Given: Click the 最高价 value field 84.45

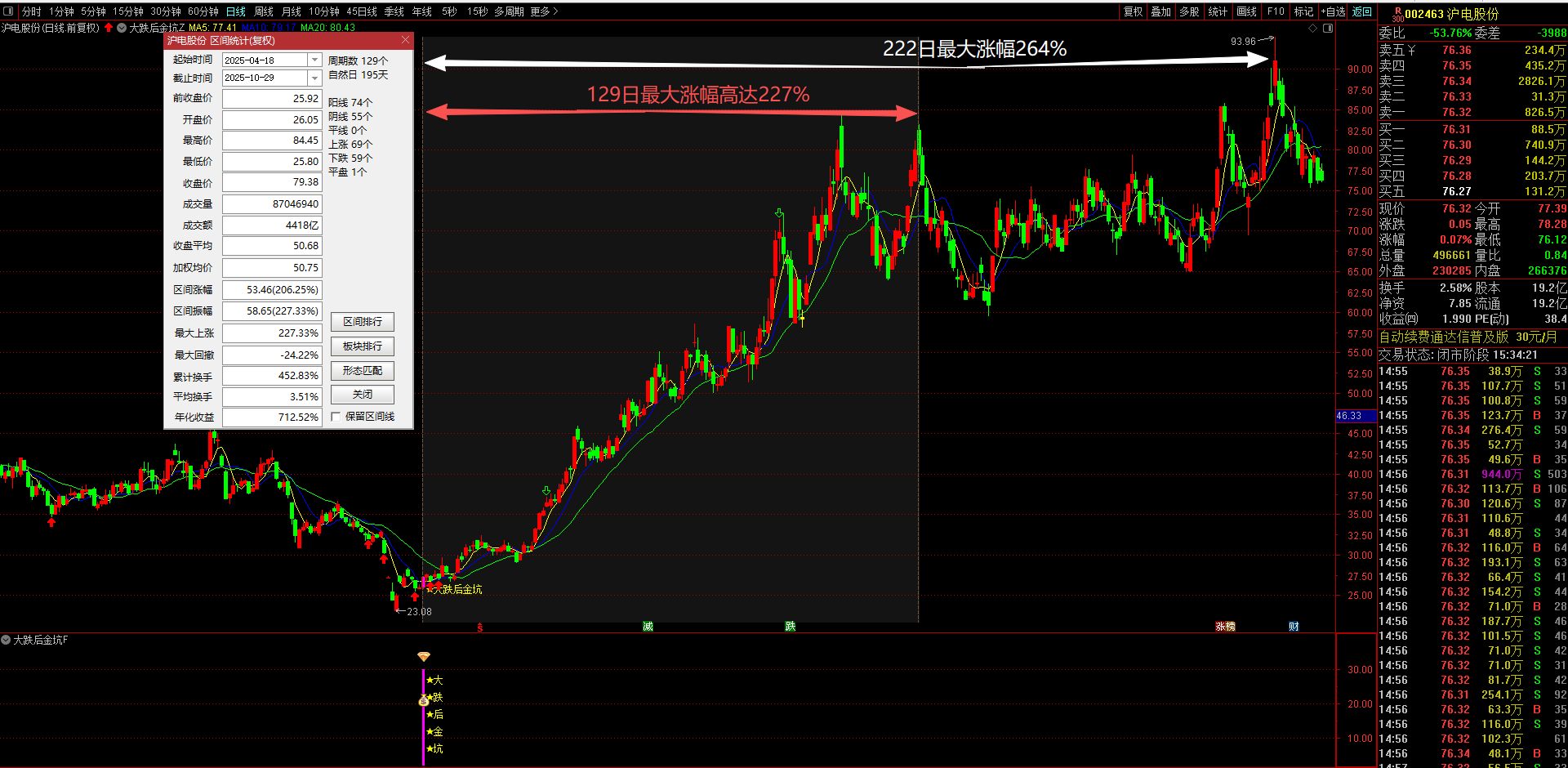Looking at the screenshot, I should click(x=272, y=141).
